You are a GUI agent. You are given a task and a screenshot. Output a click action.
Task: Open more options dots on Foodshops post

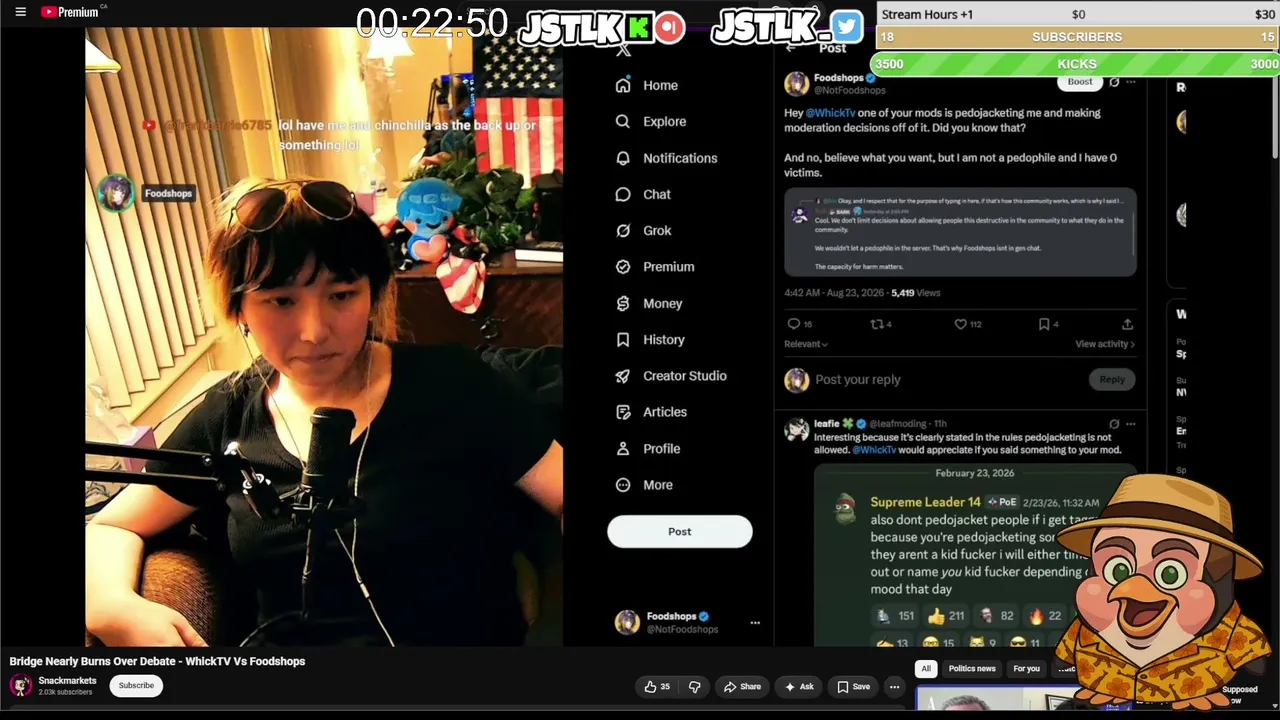[1131, 82]
